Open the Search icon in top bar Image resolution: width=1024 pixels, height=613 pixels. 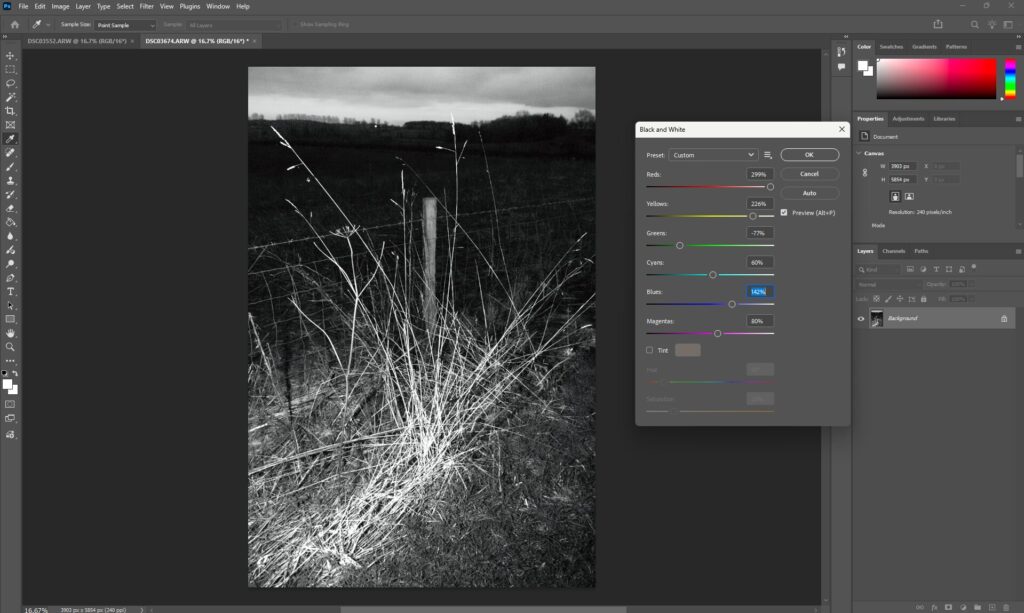975,24
